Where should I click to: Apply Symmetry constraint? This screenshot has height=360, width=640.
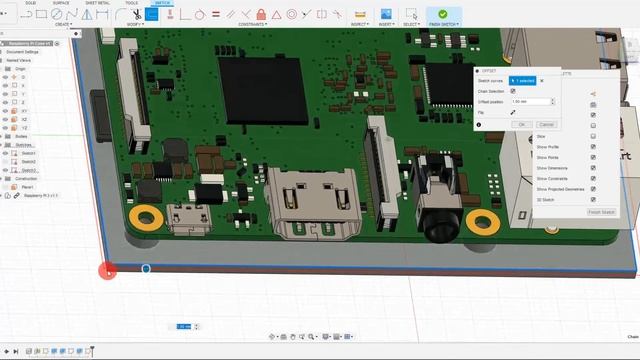tap(322, 14)
